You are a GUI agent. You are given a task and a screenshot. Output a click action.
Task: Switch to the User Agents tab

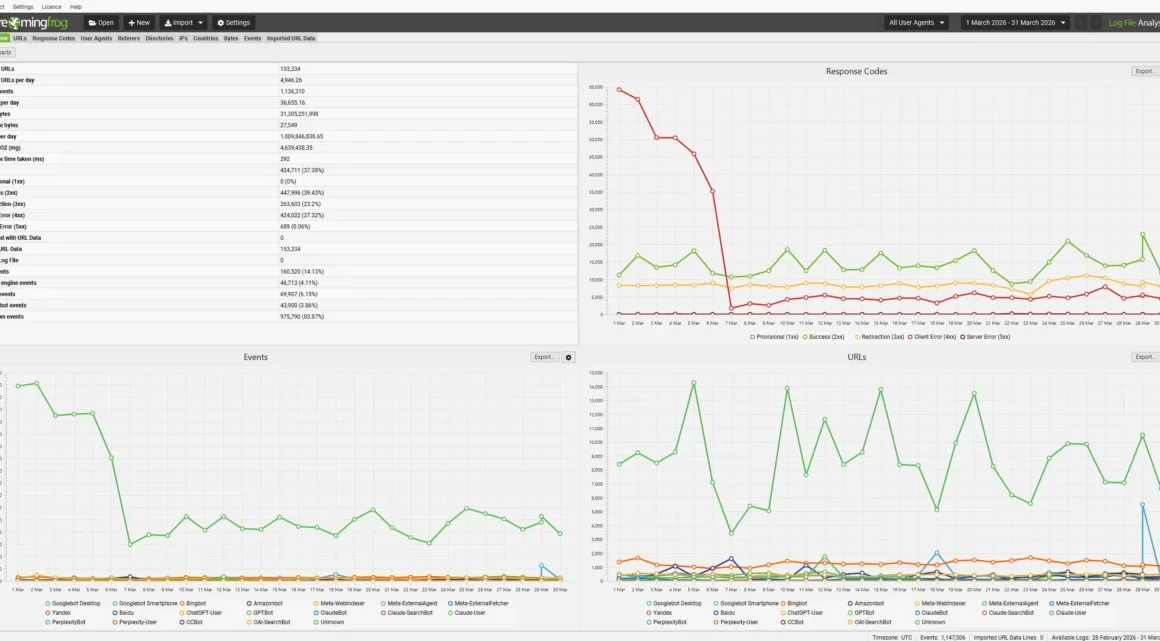coord(96,38)
